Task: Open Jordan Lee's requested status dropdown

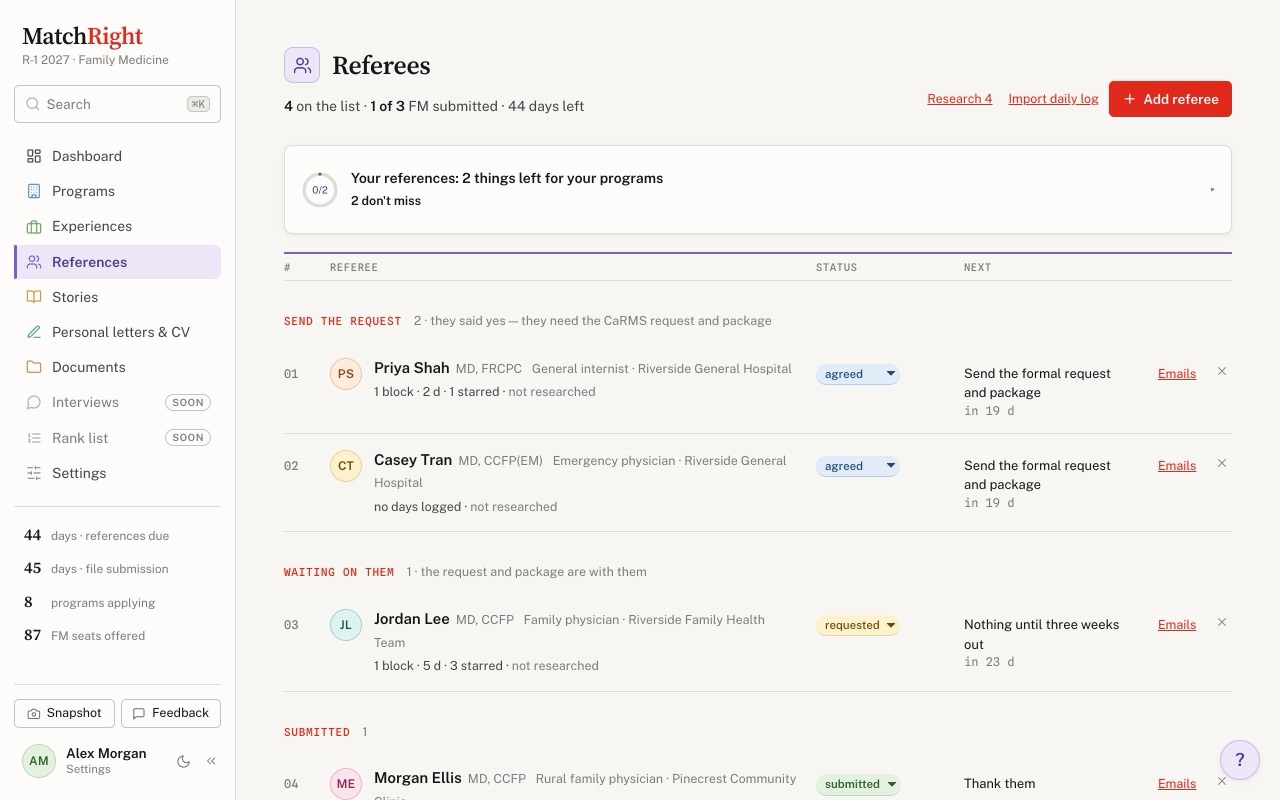Action: coord(858,625)
